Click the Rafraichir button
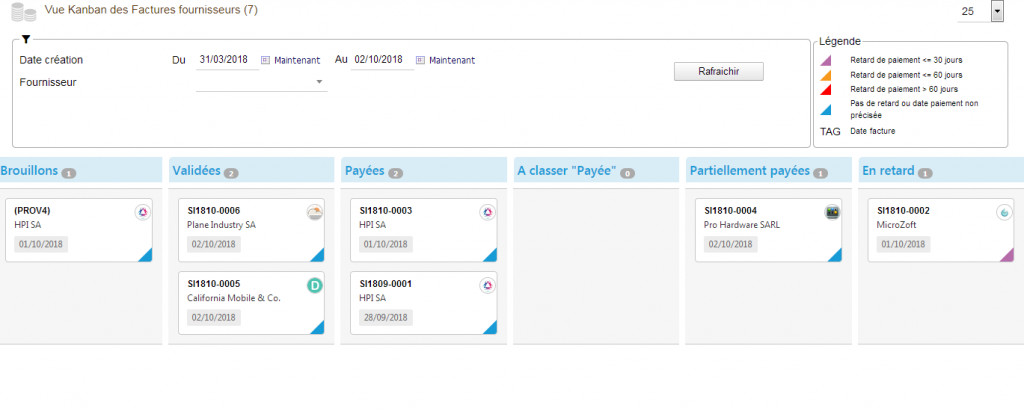1024x411 pixels. (x=718, y=72)
